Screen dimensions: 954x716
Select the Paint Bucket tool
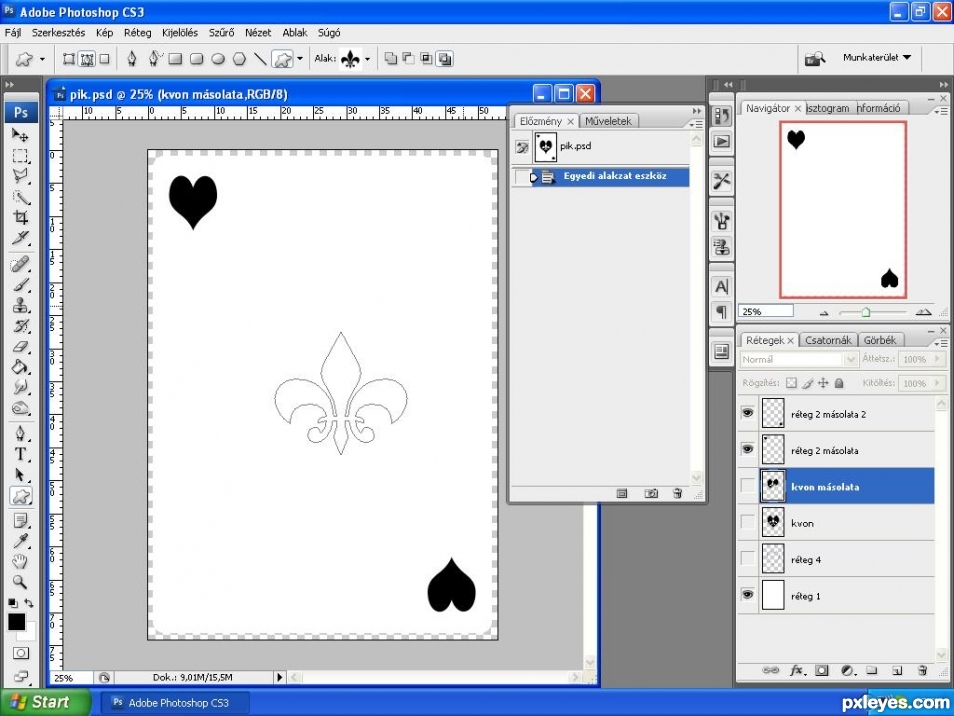click(x=20, y=367)
